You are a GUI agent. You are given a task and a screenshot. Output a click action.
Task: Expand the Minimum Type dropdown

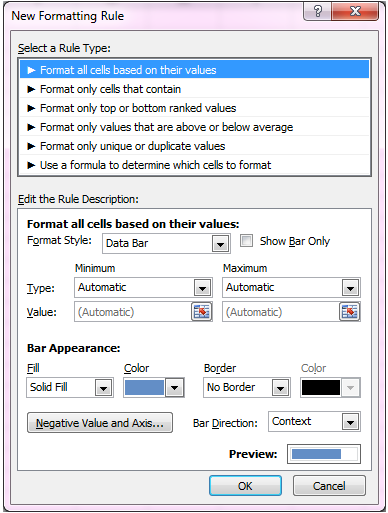coord(143,287)
